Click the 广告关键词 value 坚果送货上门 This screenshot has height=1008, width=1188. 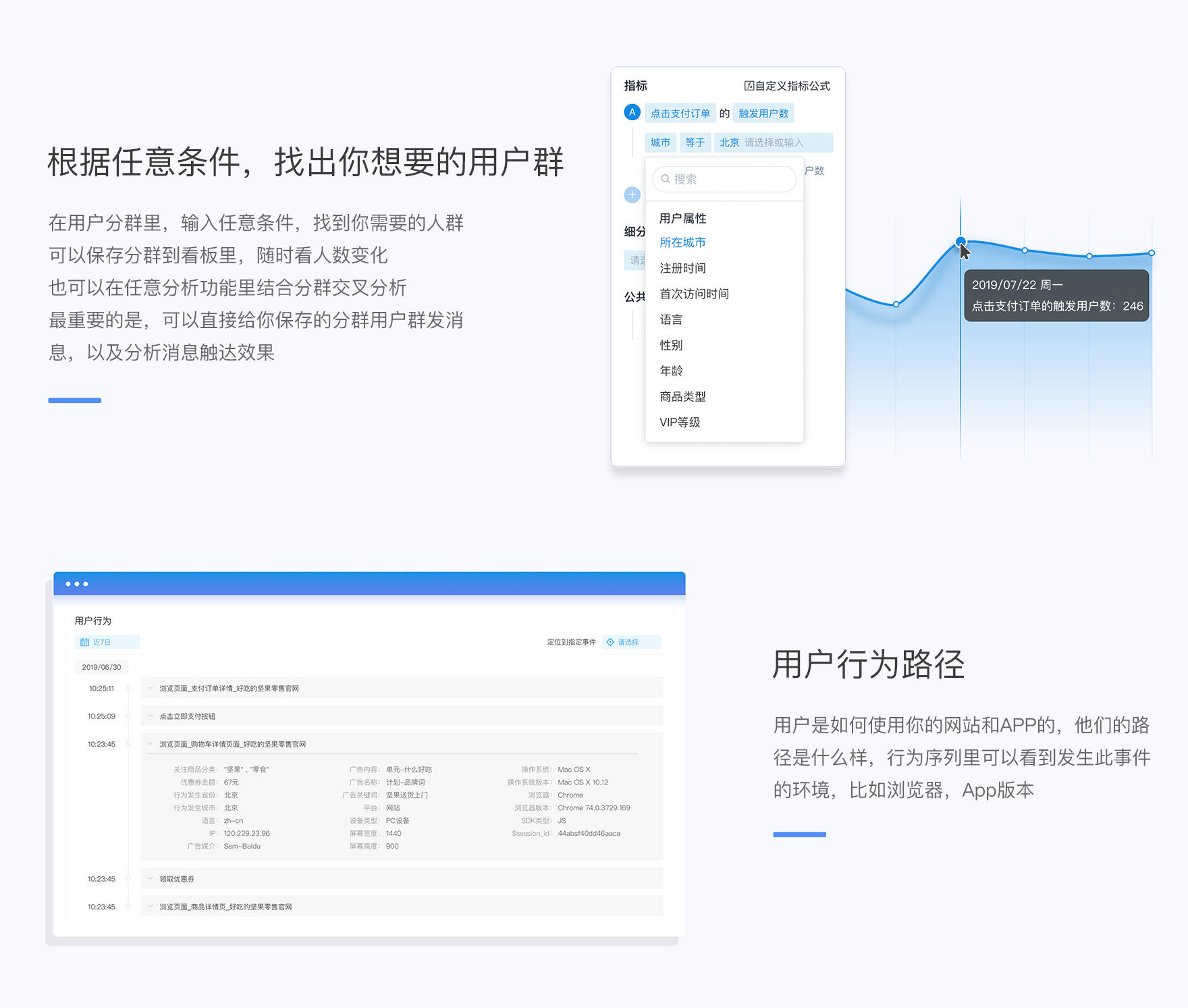coord(406,795)
